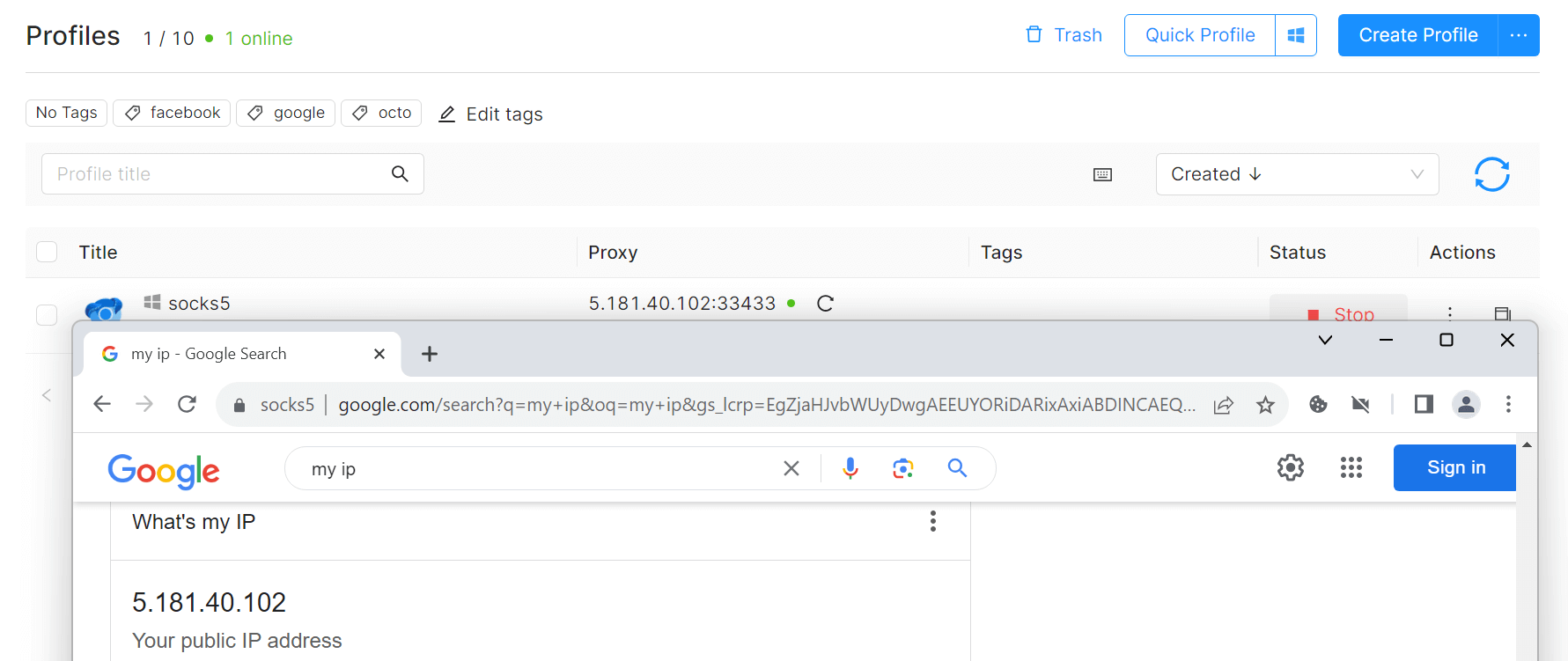Click the Quick Profile button
The image size is (1568, 661).
tap(1200, 35)
